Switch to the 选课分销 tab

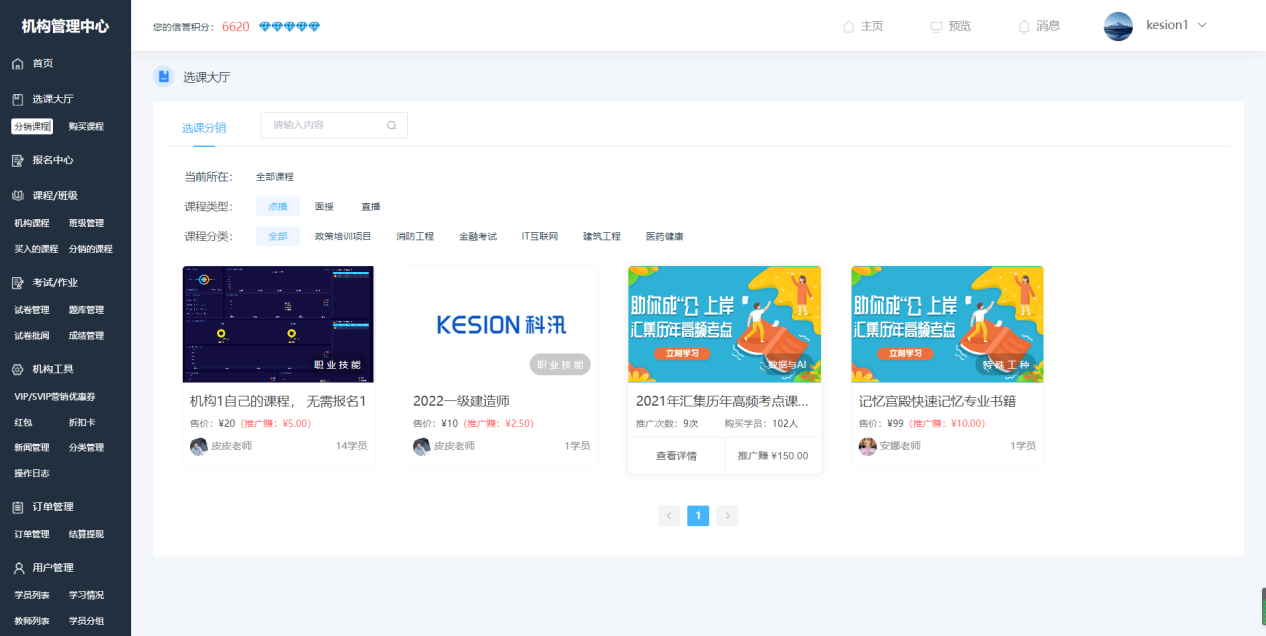203,127
